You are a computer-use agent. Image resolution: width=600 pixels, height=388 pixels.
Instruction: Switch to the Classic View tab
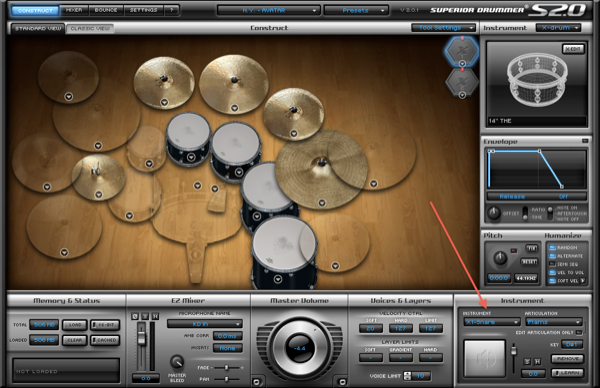point(90,28)
